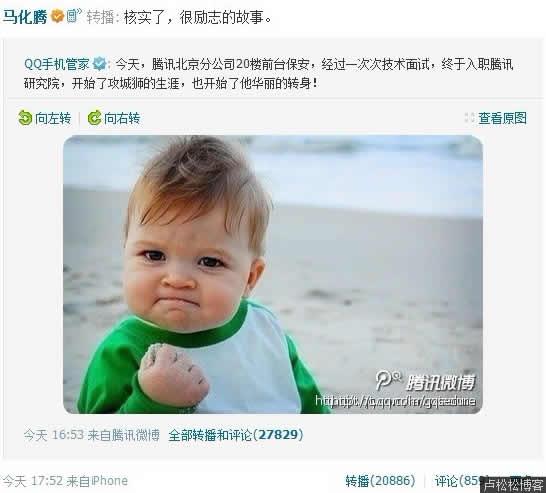The width and height of the screenshot is (546, 493).
Task: View 全部转播和评论(27829)
Action: (236, 435)
